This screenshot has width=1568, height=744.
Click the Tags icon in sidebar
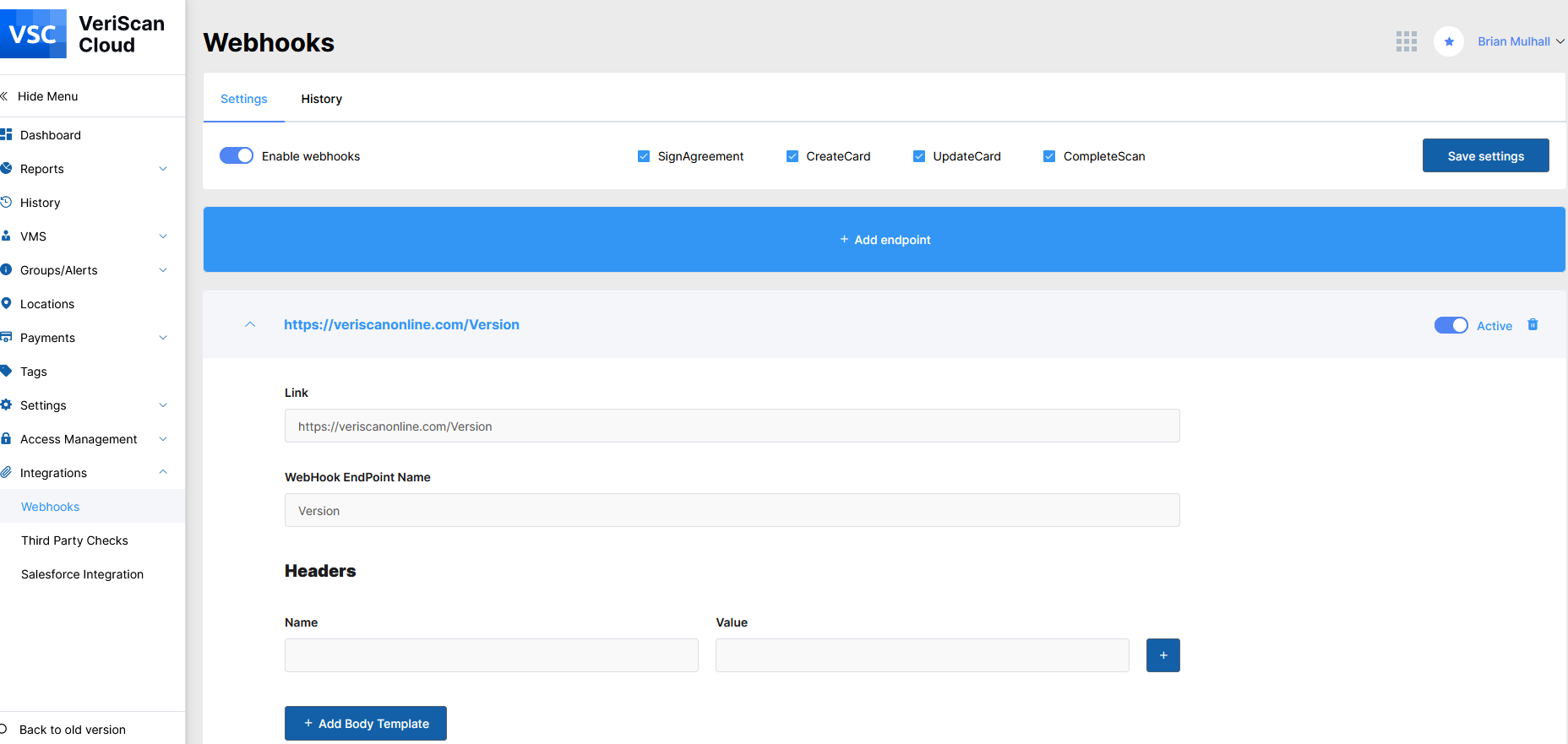[x=7, y=372]
